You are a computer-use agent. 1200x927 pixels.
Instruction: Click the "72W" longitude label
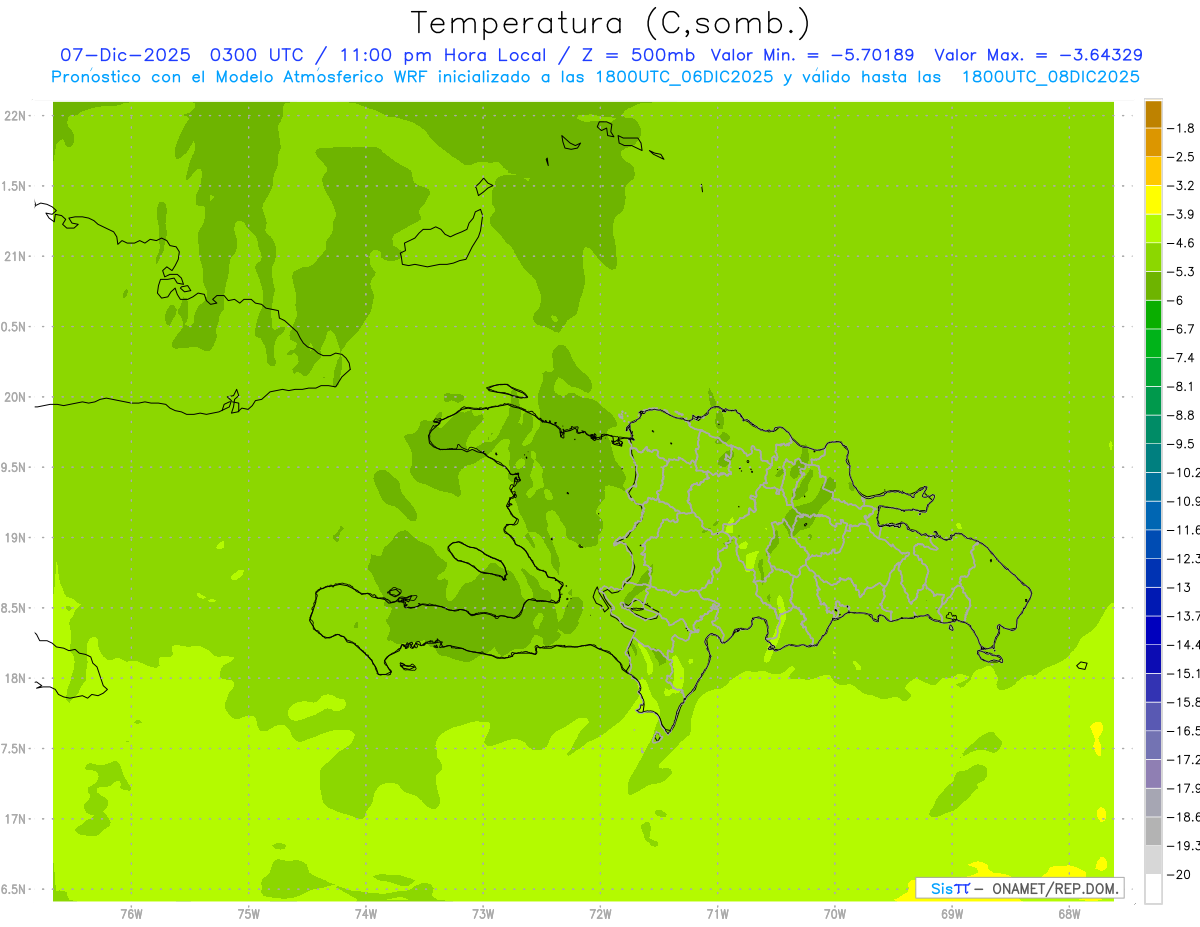[600, 914]
